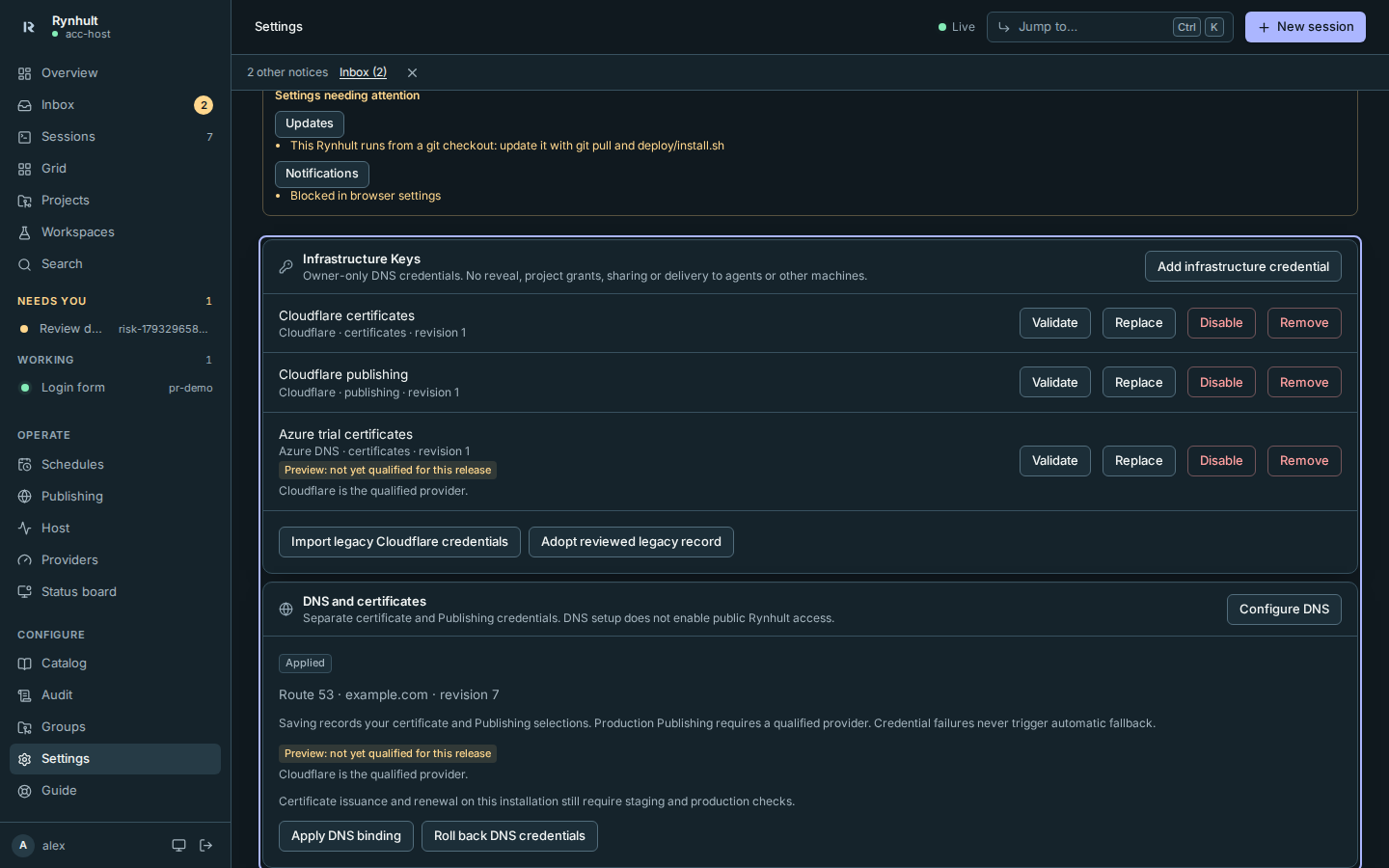Open the Guide page
The image size is (1389, 868).
click(115, 791)
